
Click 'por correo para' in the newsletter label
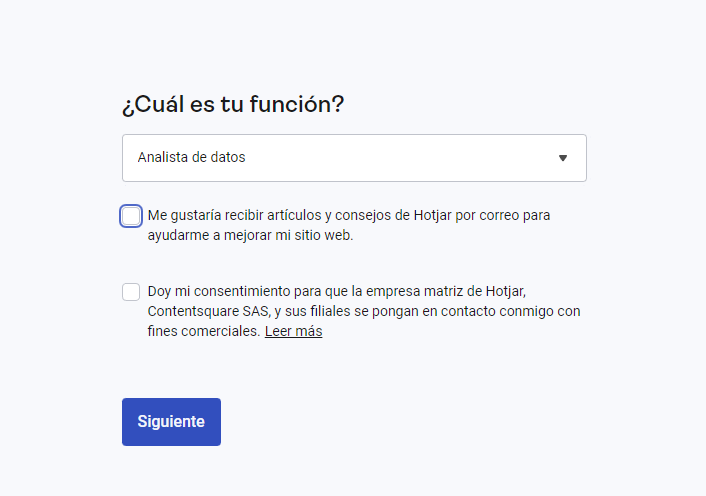502,215
